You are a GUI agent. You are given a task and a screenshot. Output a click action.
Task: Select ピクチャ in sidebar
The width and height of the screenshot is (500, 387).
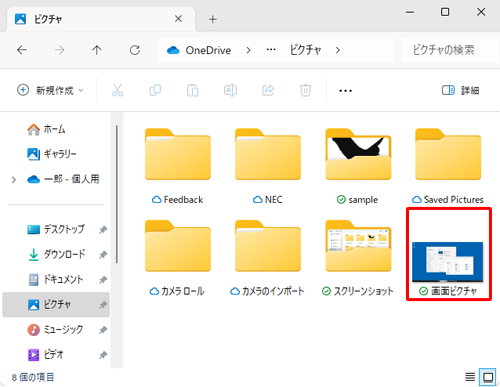(56, 305)
